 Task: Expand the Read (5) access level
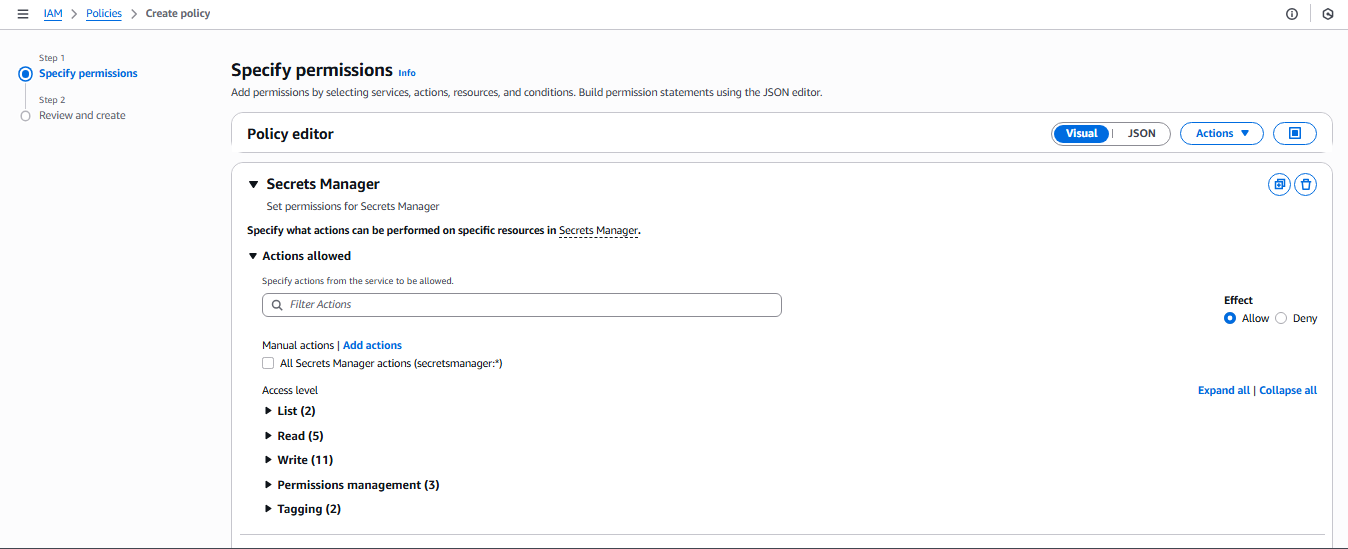pyautogui.click(x=268, y=436)
